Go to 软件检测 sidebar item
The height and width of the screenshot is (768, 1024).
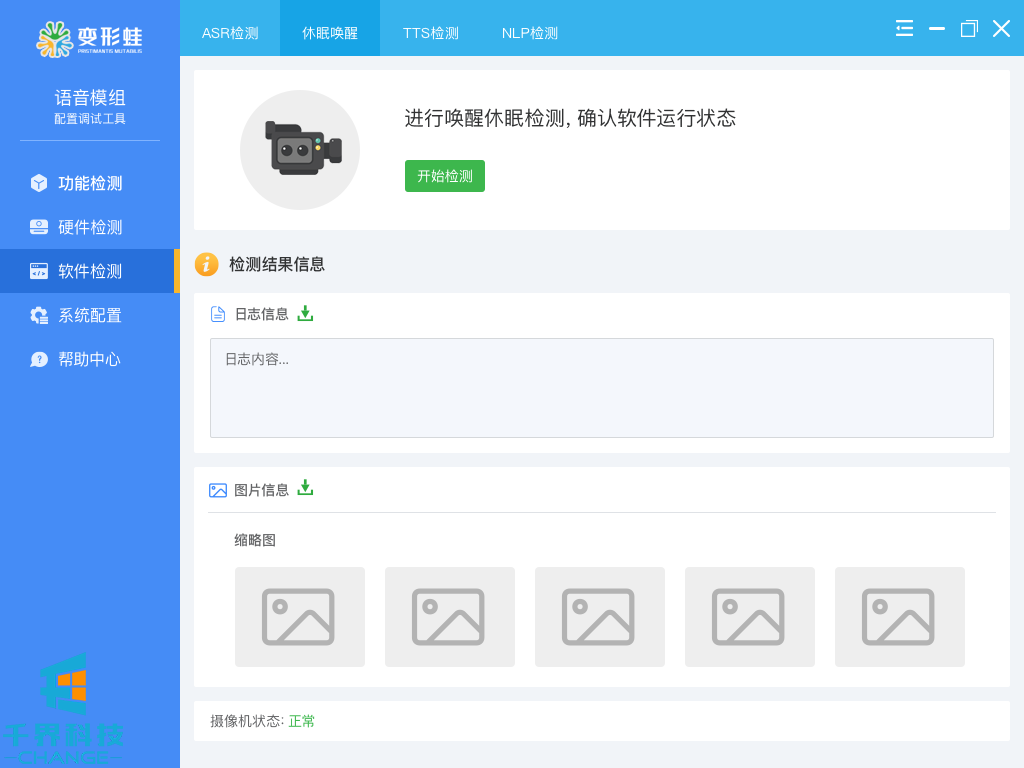(x=89, y=271)
